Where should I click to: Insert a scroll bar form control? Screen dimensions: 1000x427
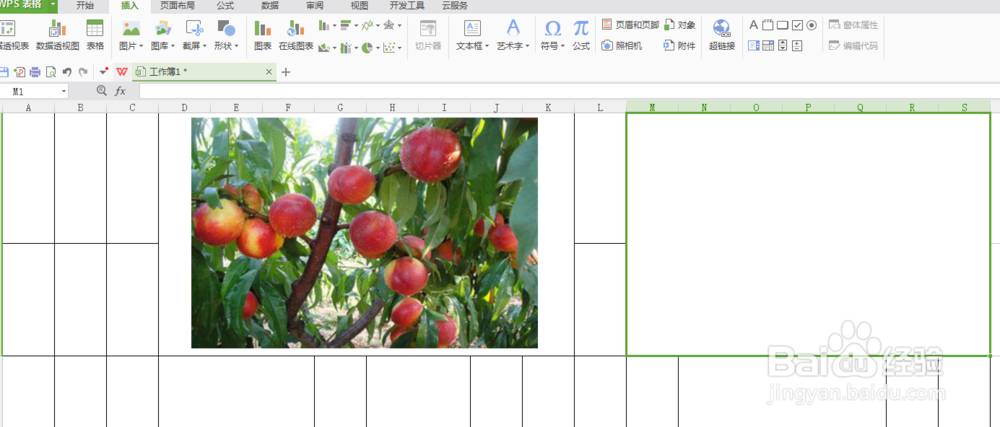pos(783,46)
